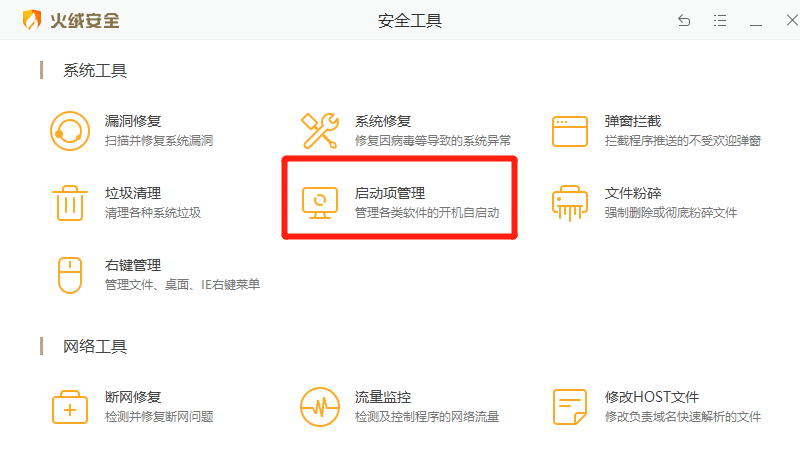Go back using the title bar return arrow
This screenshot has height=450, width=800.
(684, 21)
